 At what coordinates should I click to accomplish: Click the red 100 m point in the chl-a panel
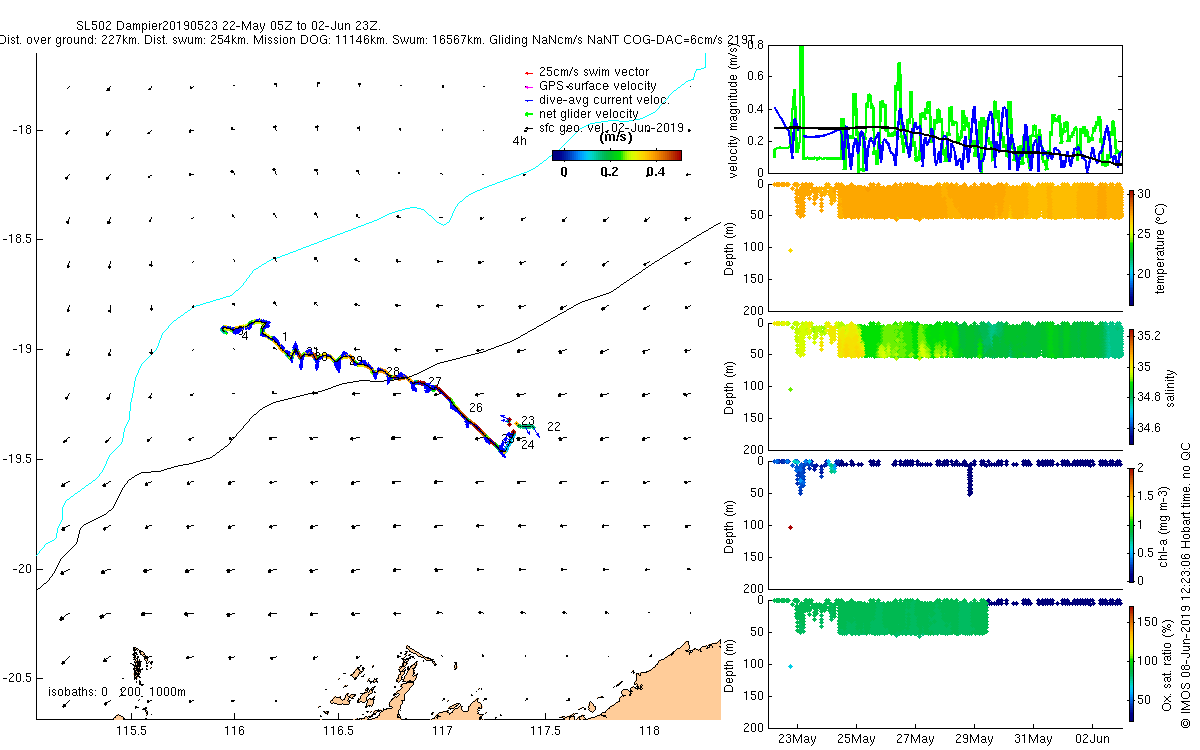(x=790, y=527)
